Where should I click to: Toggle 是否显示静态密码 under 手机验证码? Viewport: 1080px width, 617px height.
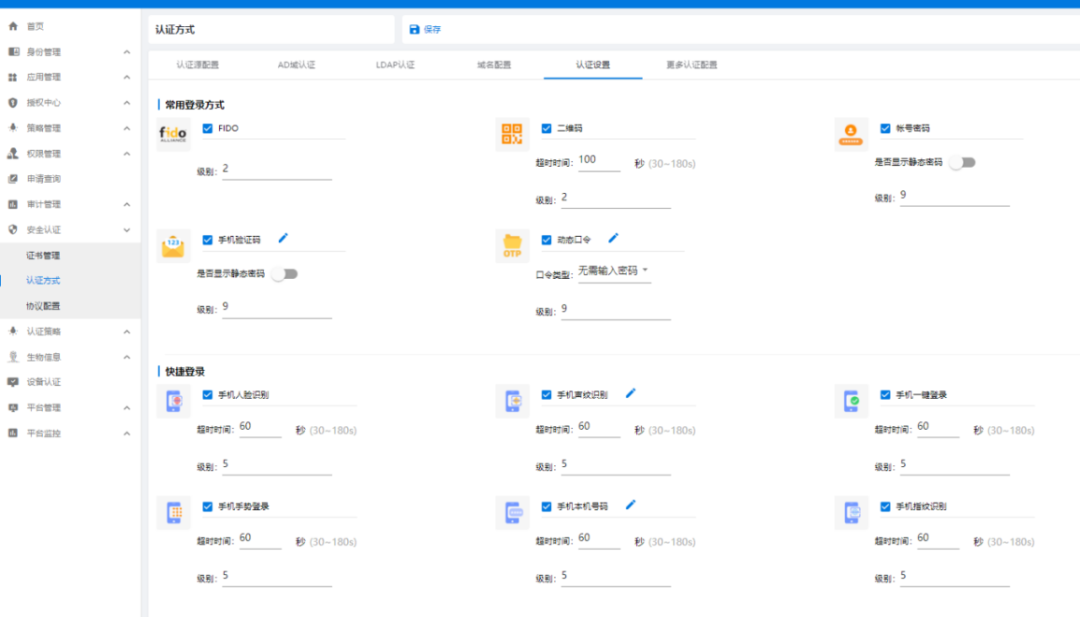tap(286, 272)
